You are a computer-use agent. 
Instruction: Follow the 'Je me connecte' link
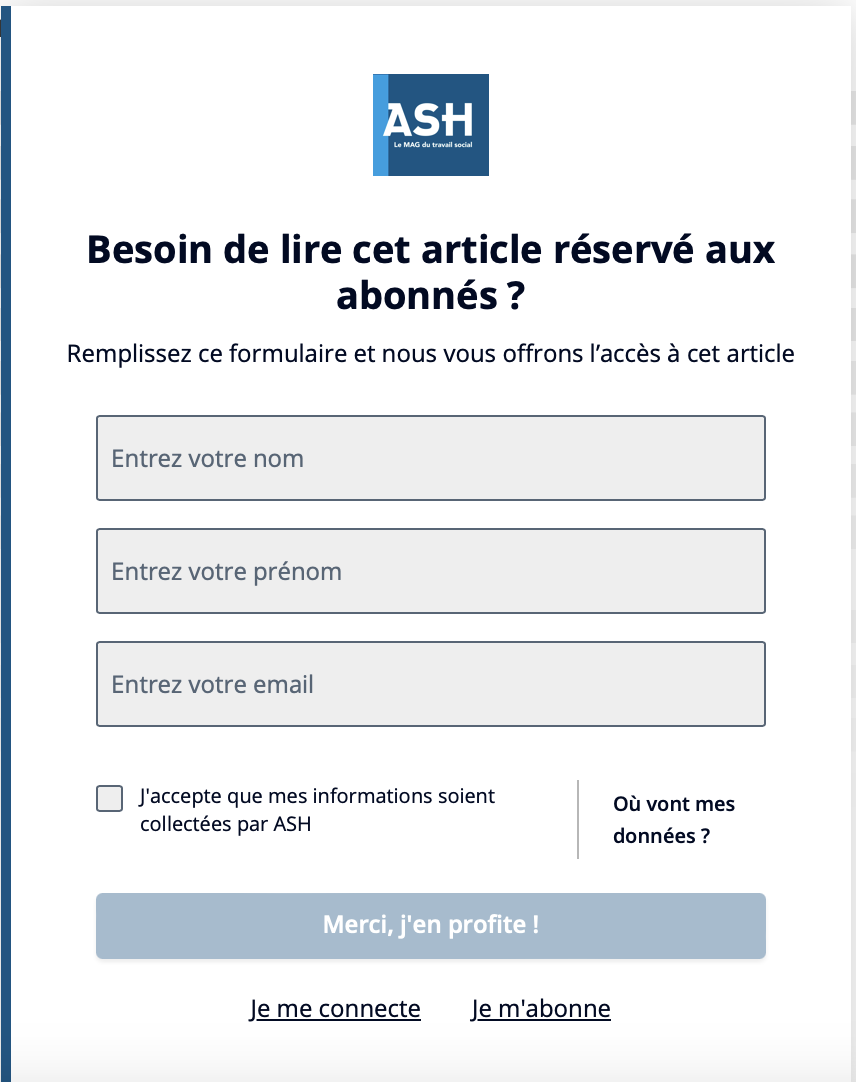click(335, 1008)
